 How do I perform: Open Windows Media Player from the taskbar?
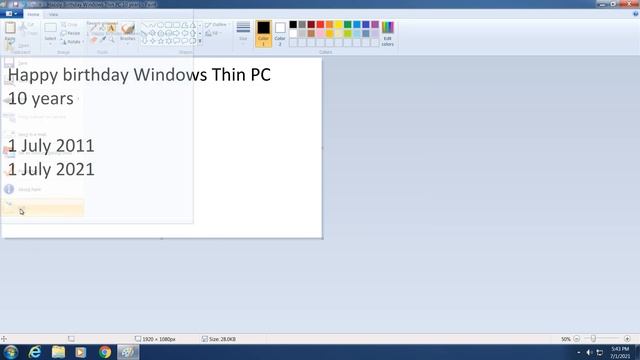[81, 352]
